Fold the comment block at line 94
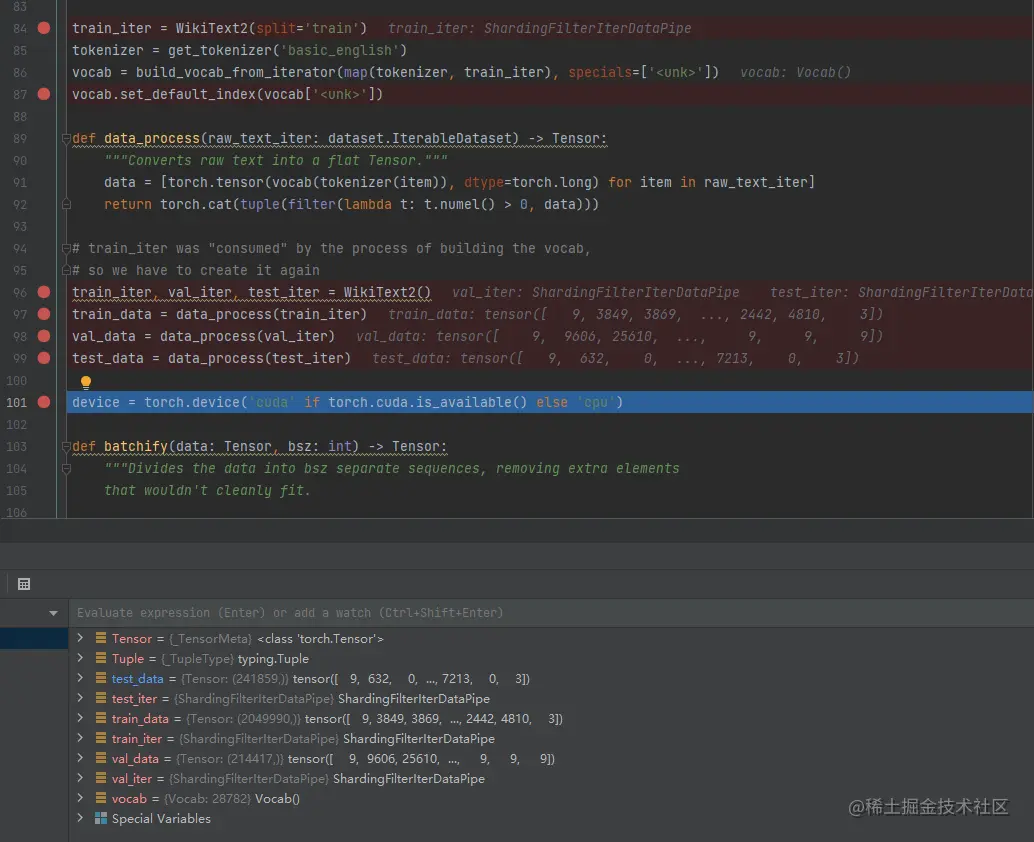1034x842 pixels. point(66,249)
